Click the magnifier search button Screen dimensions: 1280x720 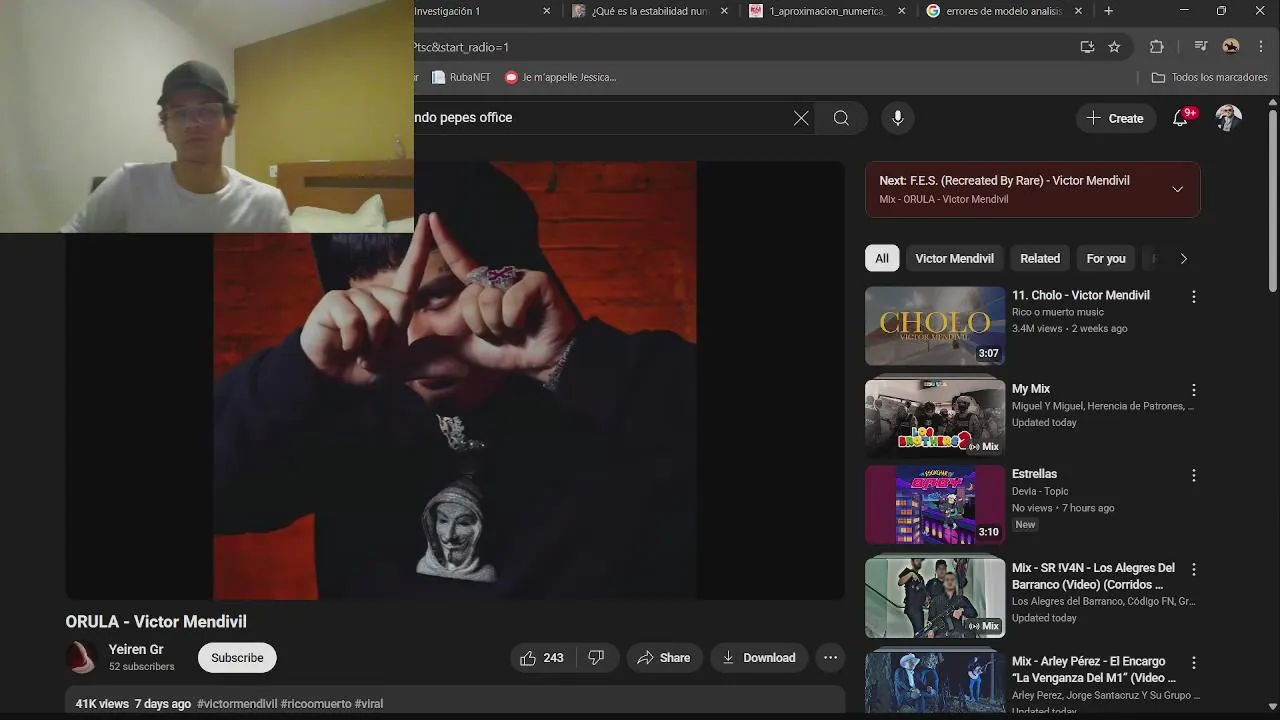[841, 118]
